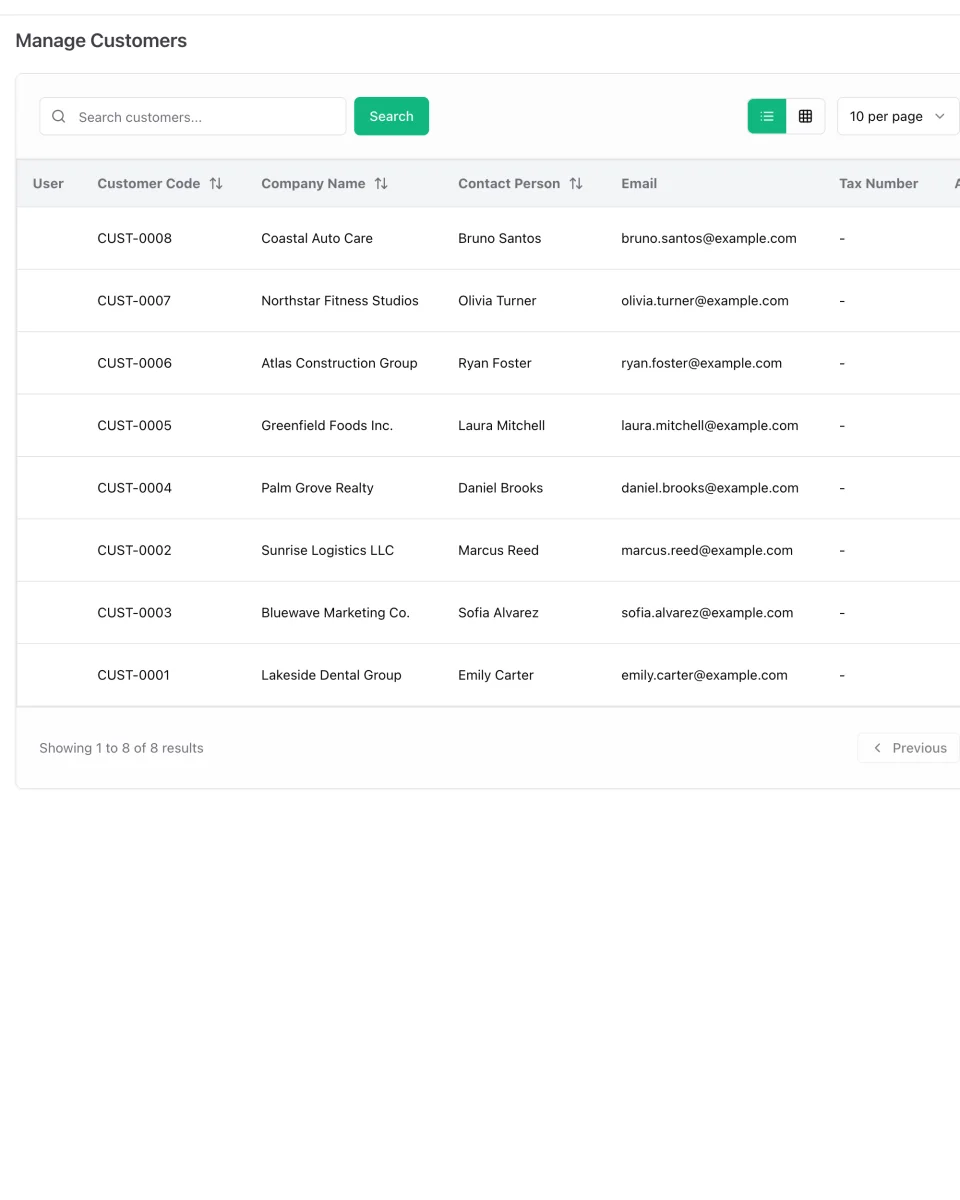Click the Customer Code column header text
This screenshot has height=1200, width=960.
click(149, 184)
